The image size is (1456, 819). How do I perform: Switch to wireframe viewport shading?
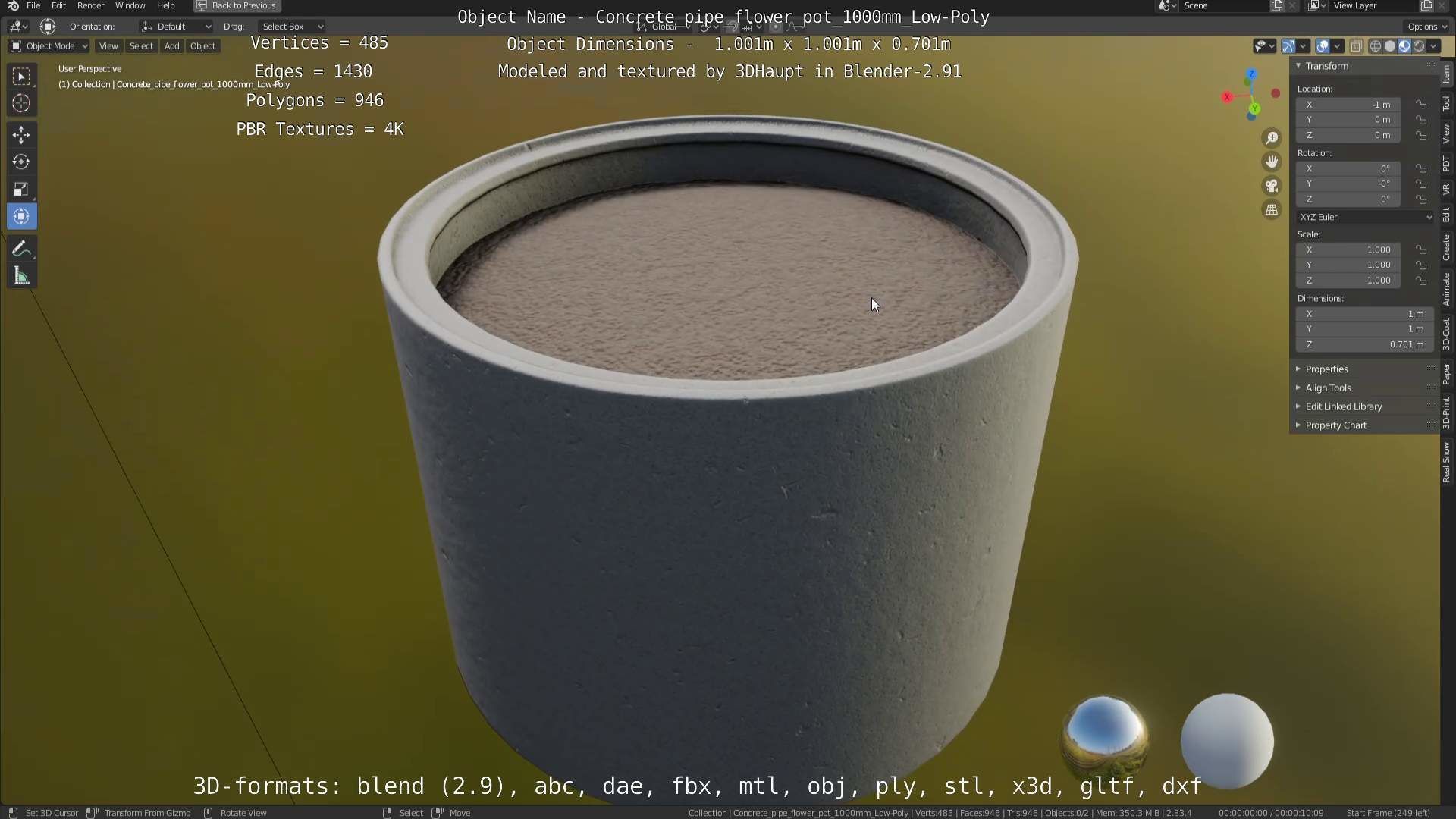coord(1375,46)
